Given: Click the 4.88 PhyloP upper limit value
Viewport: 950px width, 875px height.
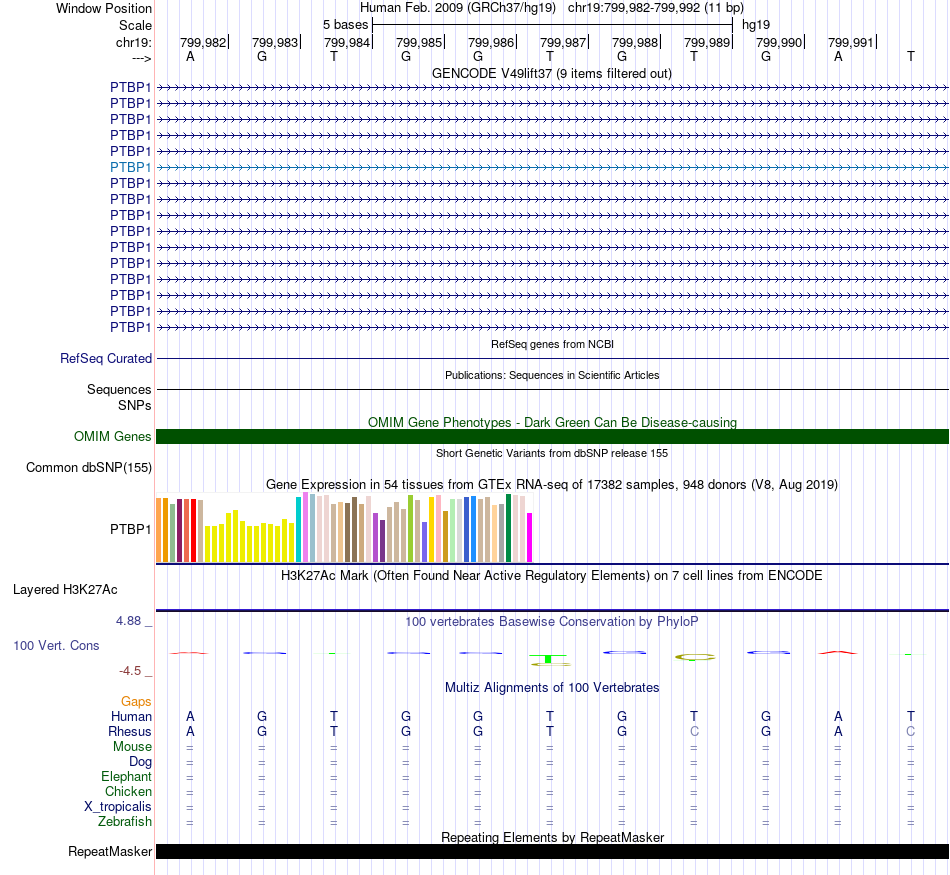Looking at the screenshot, I should point(128,621).
